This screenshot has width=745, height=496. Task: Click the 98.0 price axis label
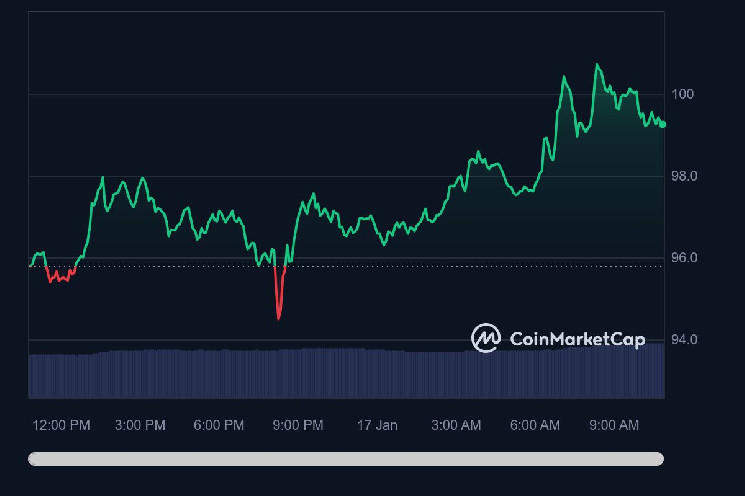[683, 176]
